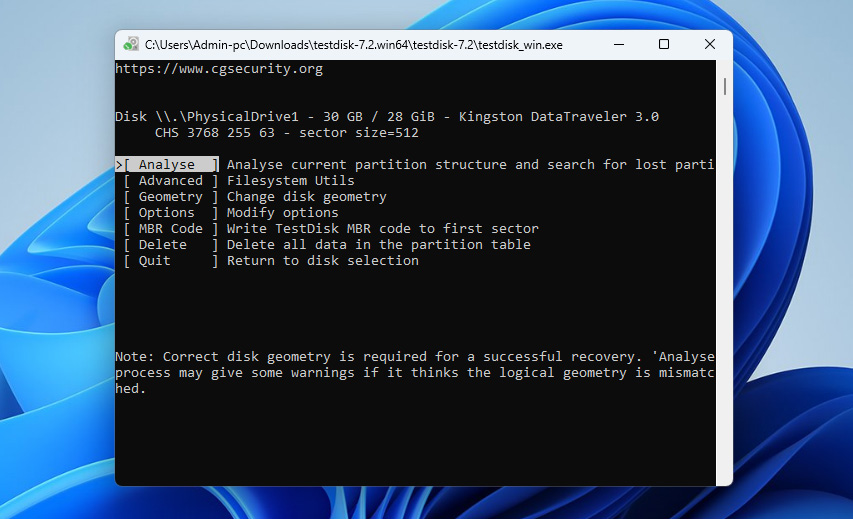Click the 'process may give some warnings' line
853x519 pixels.
tap(415, 373)
